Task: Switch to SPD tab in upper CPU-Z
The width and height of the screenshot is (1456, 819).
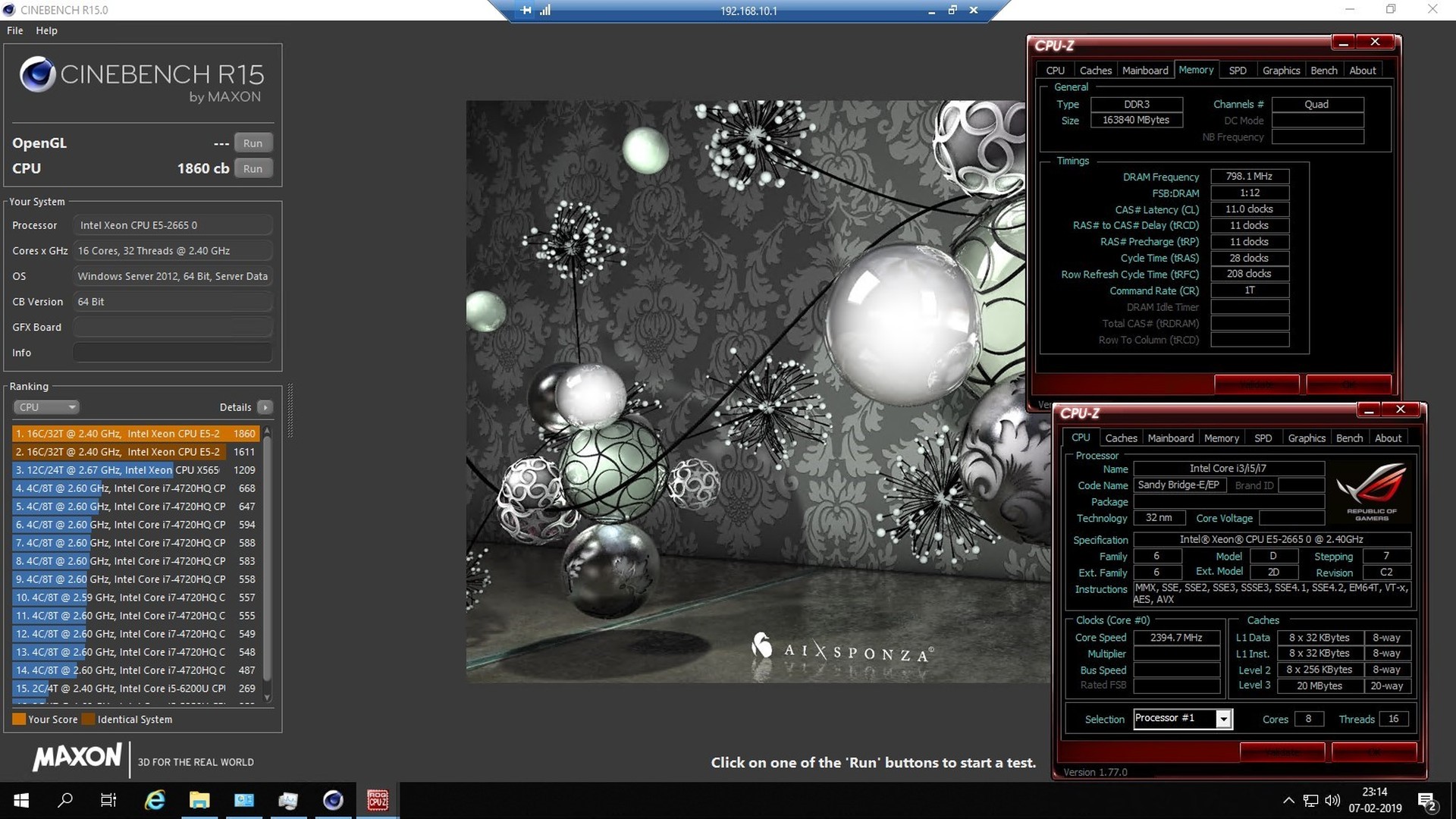Action: [x=1237, y=71]
